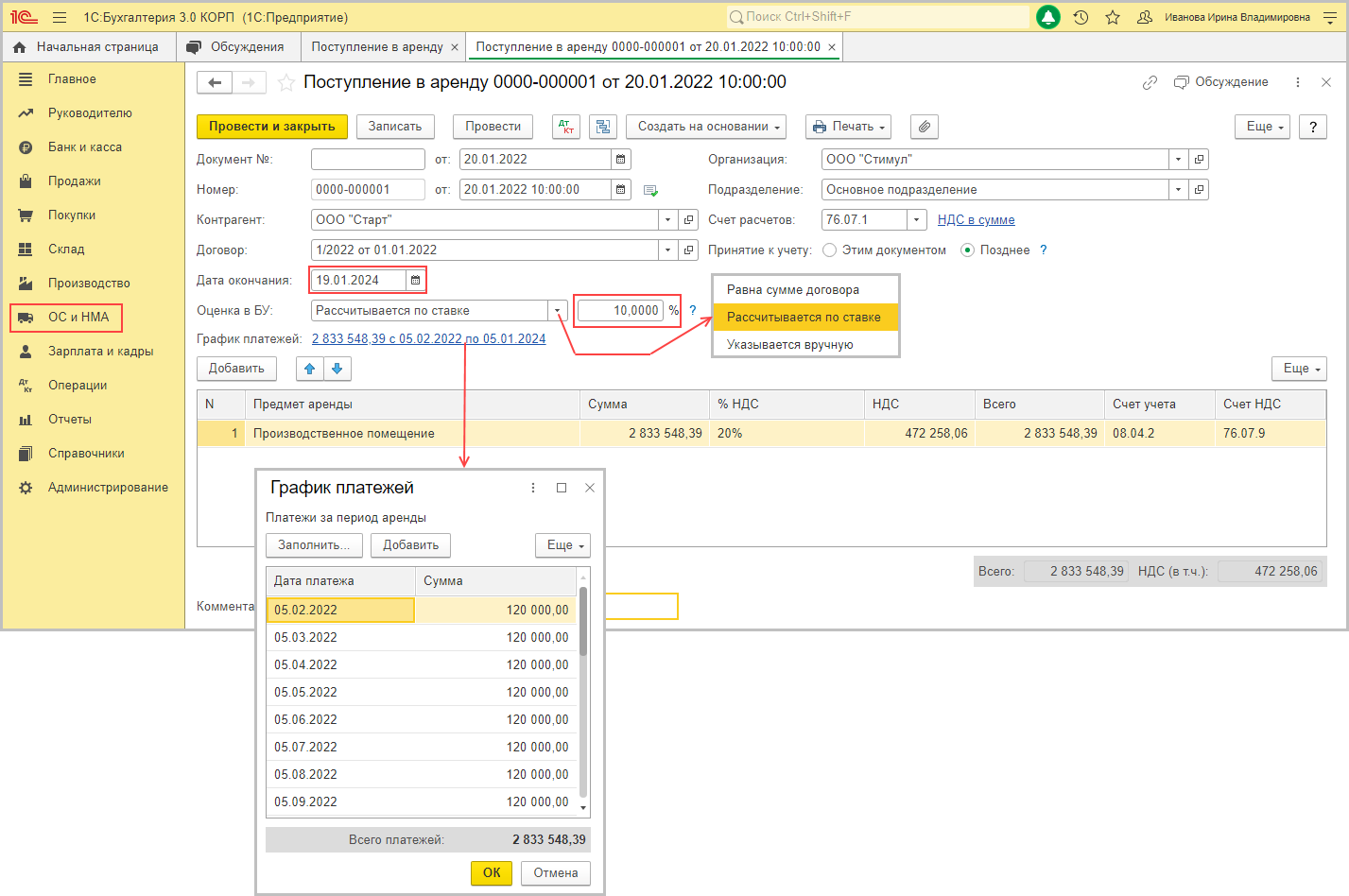Open Банк и касса section
Viewport: 1349px width, 896px height.
(x=85, y=147)
